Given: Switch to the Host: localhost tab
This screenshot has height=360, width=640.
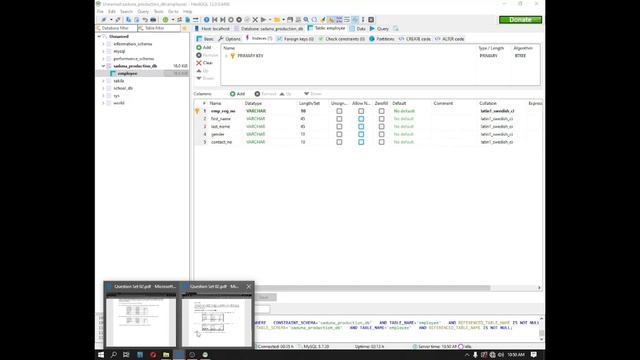Looking at the screenshot, I should pyautogui.click(x=212, y=29).
